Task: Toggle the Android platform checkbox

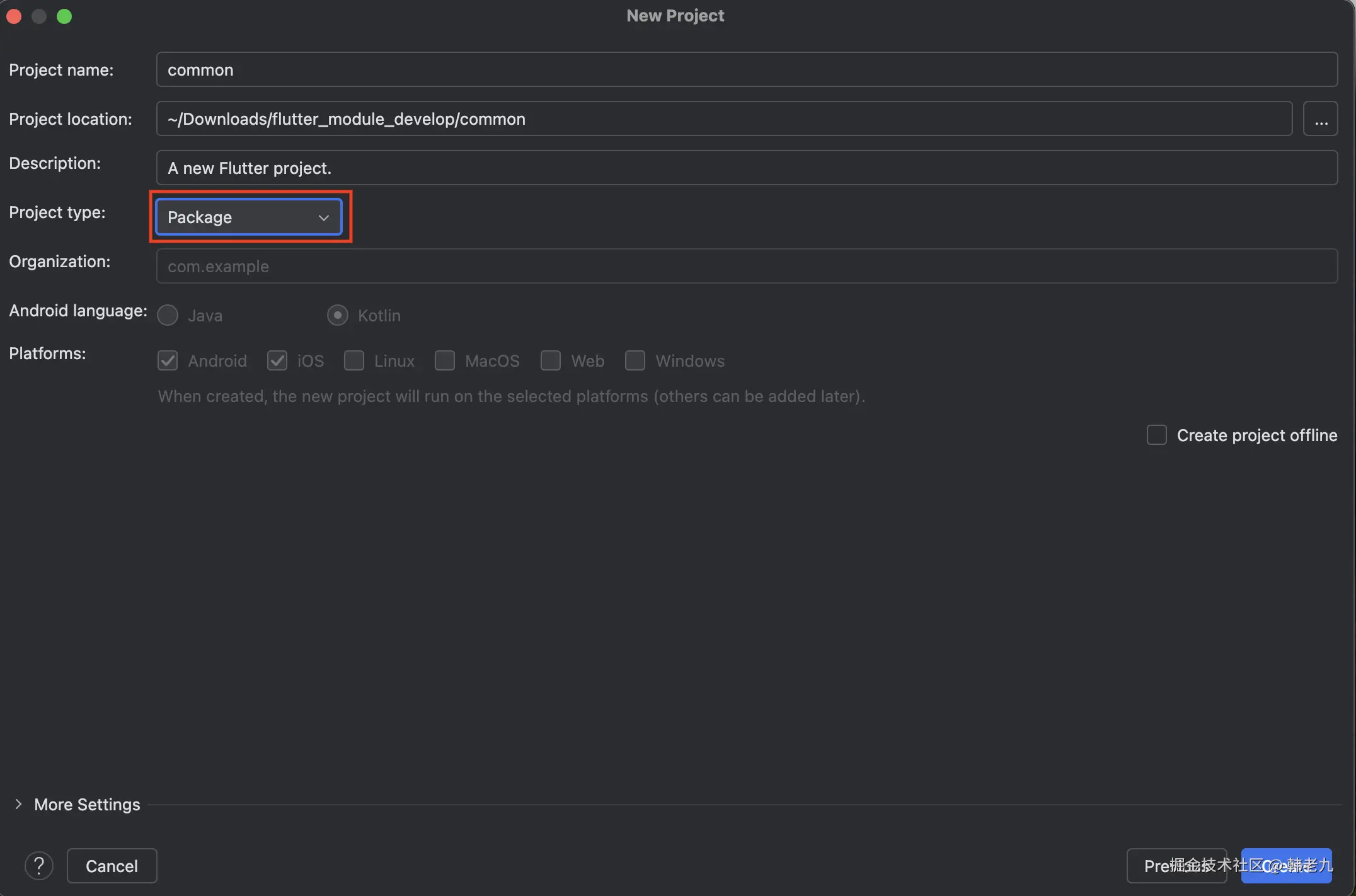Action: point(168,361)
